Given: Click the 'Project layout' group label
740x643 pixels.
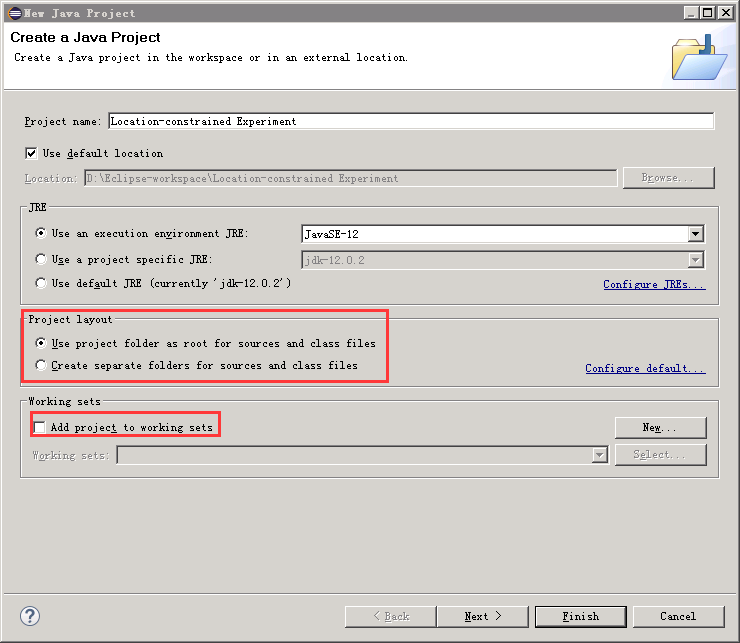Looking at the screenshot, I should (70, 320).
